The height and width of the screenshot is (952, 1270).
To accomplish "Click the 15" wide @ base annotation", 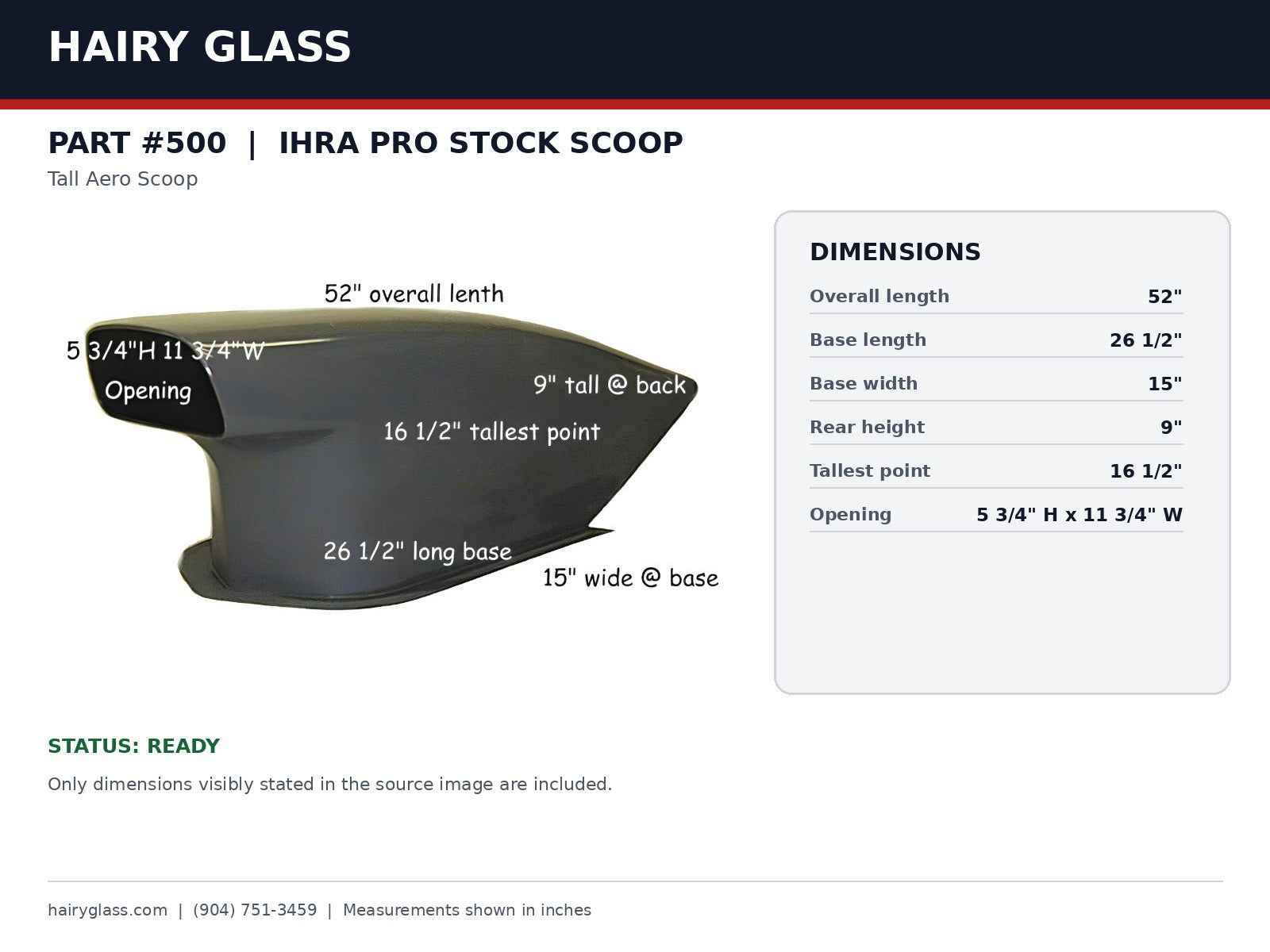I will 630,578.
